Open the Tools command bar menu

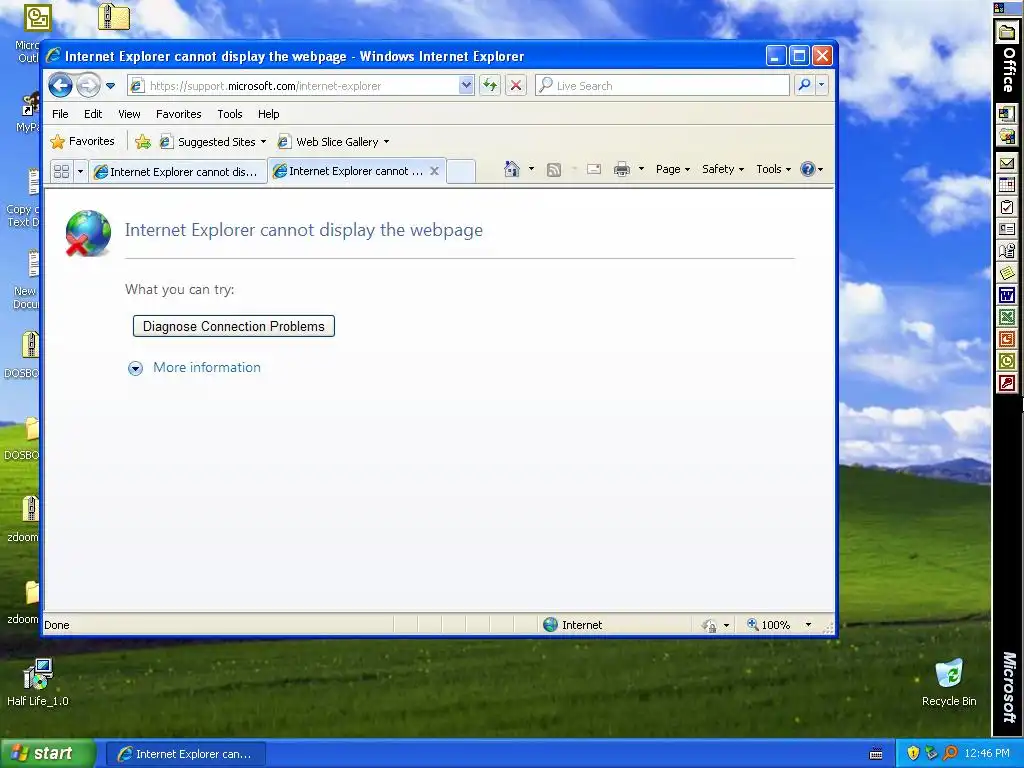(773, 169)
